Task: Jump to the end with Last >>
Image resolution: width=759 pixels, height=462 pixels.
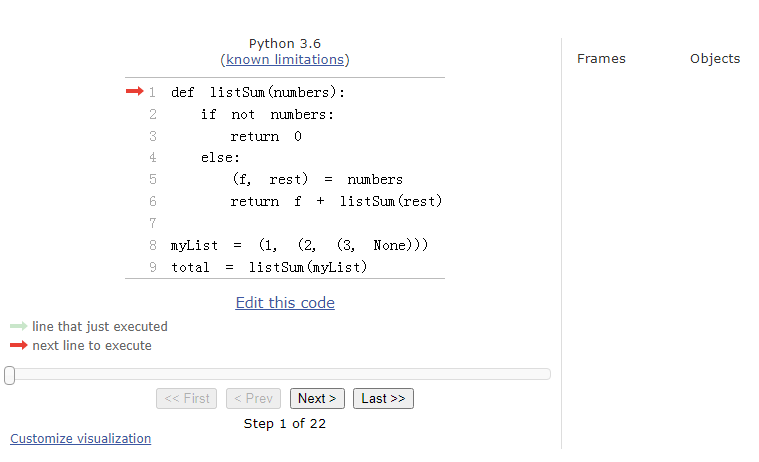Action: tap(383, 398)
